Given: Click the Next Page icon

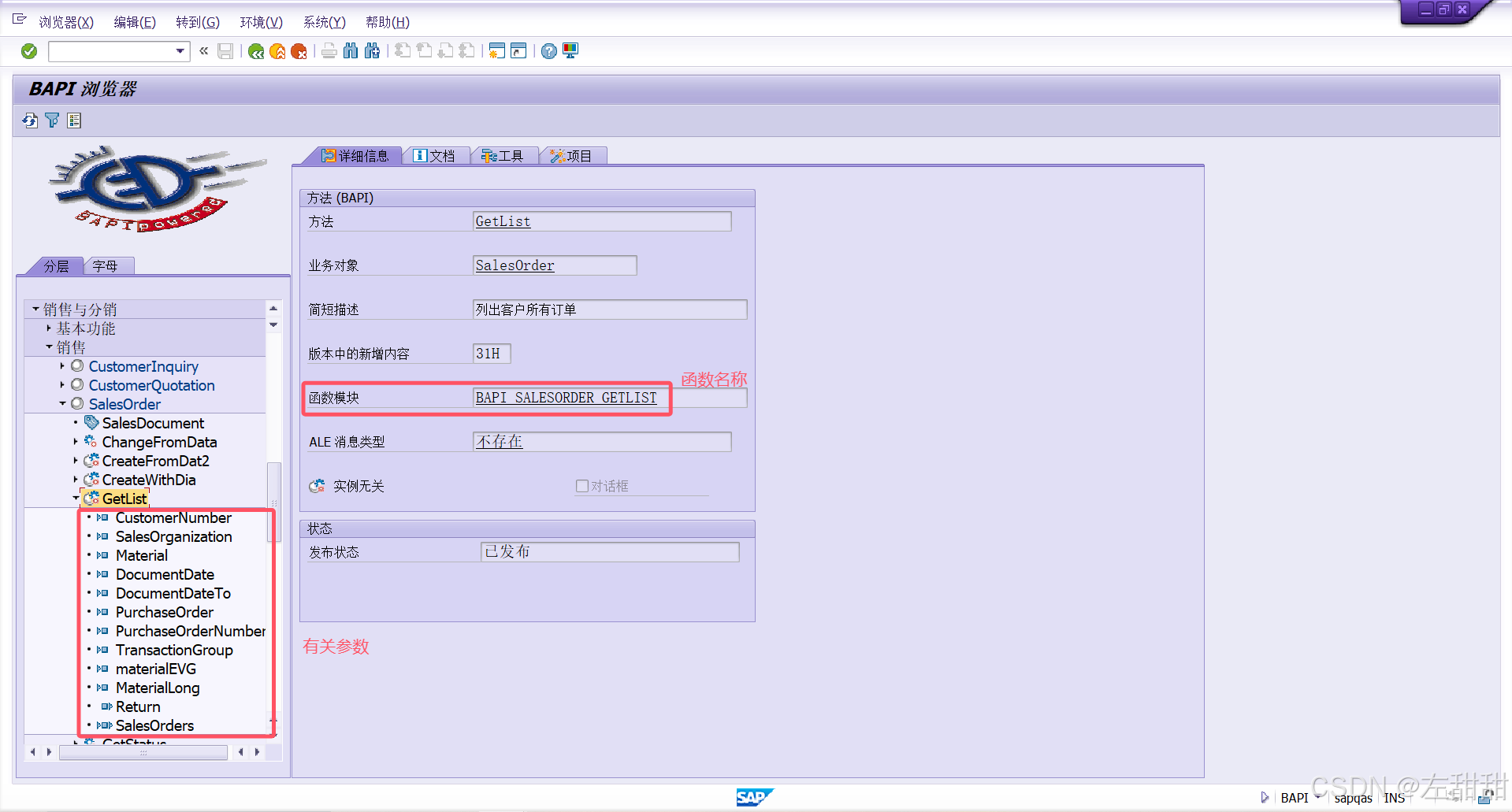Looking at the screenshot, I should coord(445,51).
